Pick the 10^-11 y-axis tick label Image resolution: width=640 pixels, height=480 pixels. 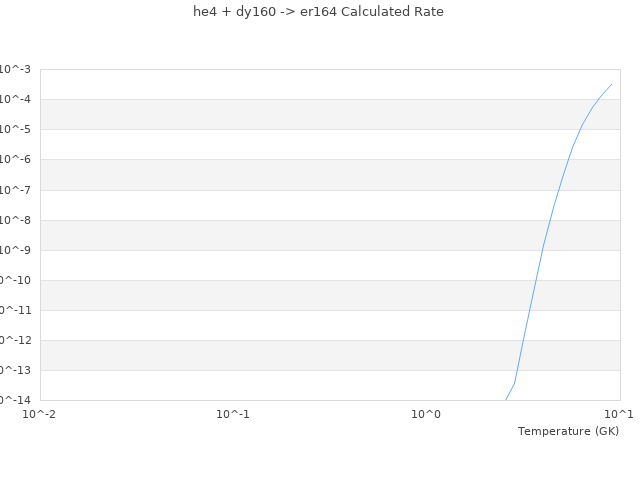pos(15,310)
